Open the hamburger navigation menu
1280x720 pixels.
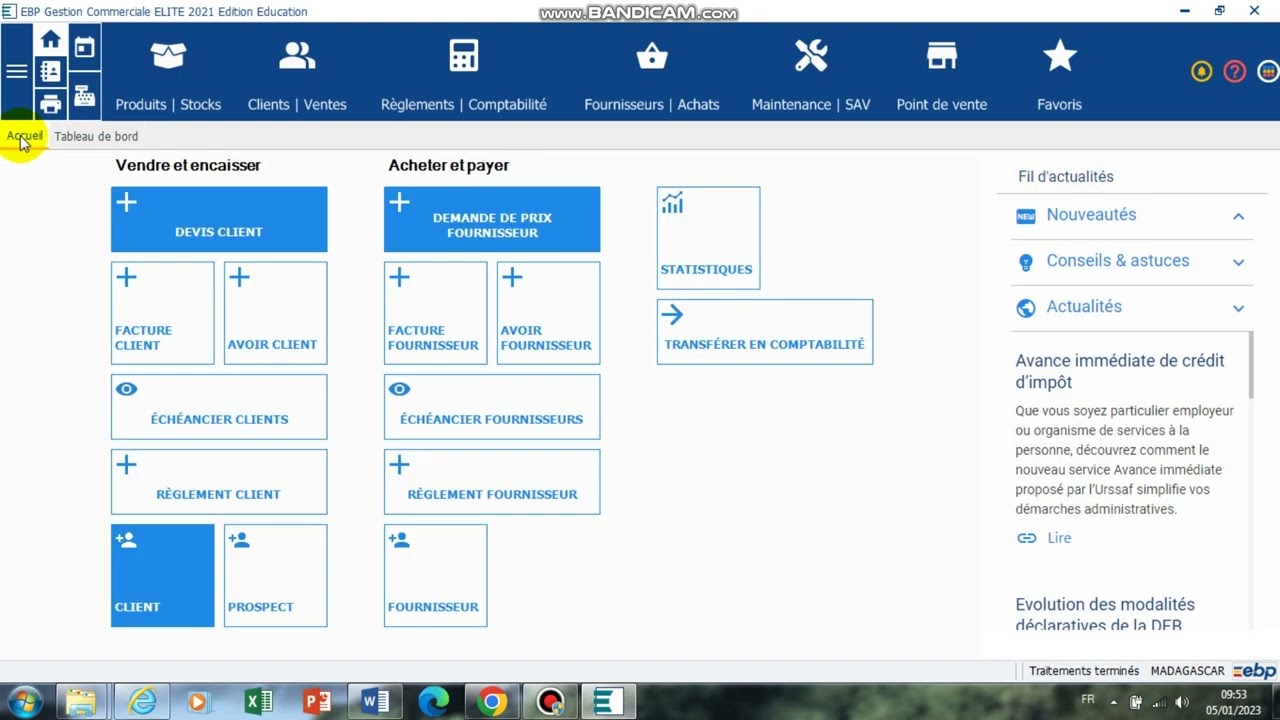17,71
